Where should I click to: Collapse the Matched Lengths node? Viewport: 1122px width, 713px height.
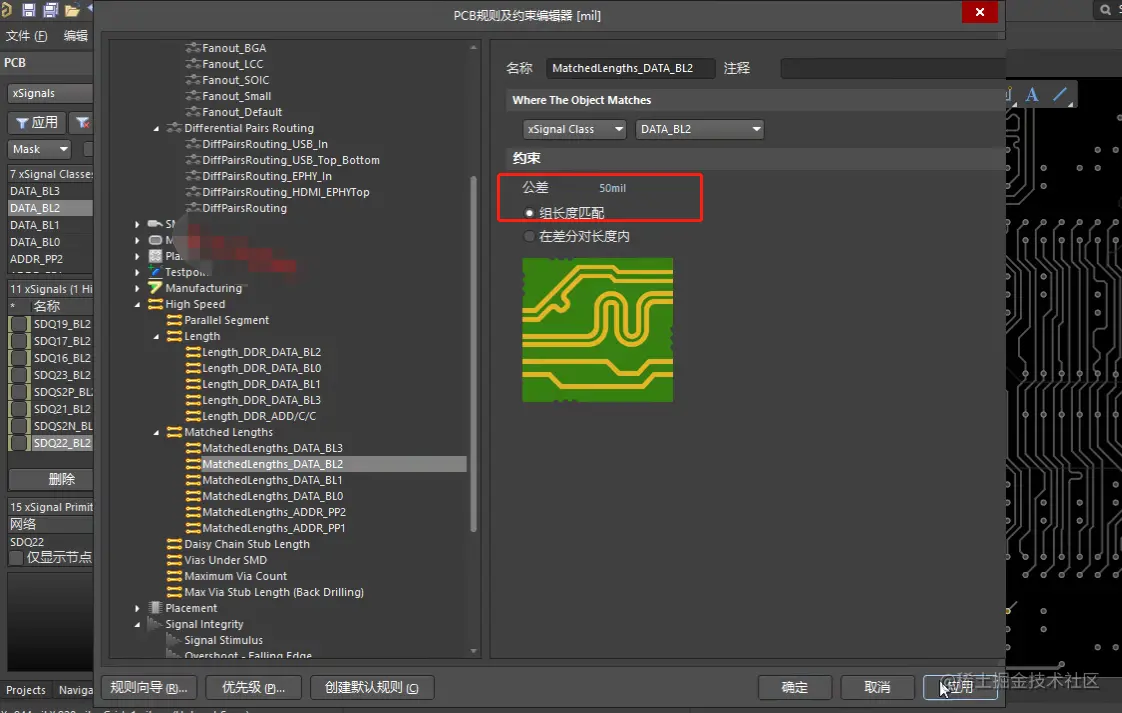[156, 432]
